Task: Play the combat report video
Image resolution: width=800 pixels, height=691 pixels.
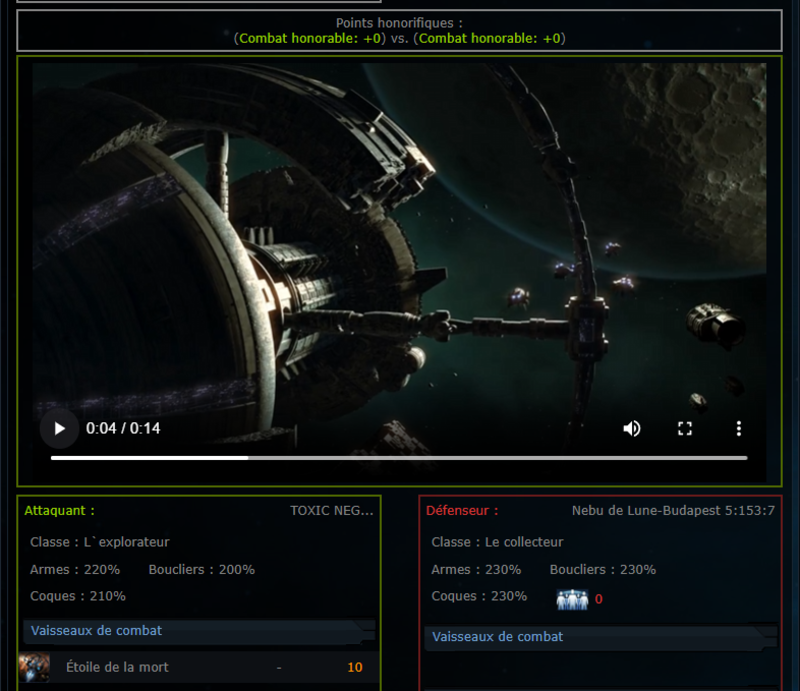Action: (x=60, y=428)
